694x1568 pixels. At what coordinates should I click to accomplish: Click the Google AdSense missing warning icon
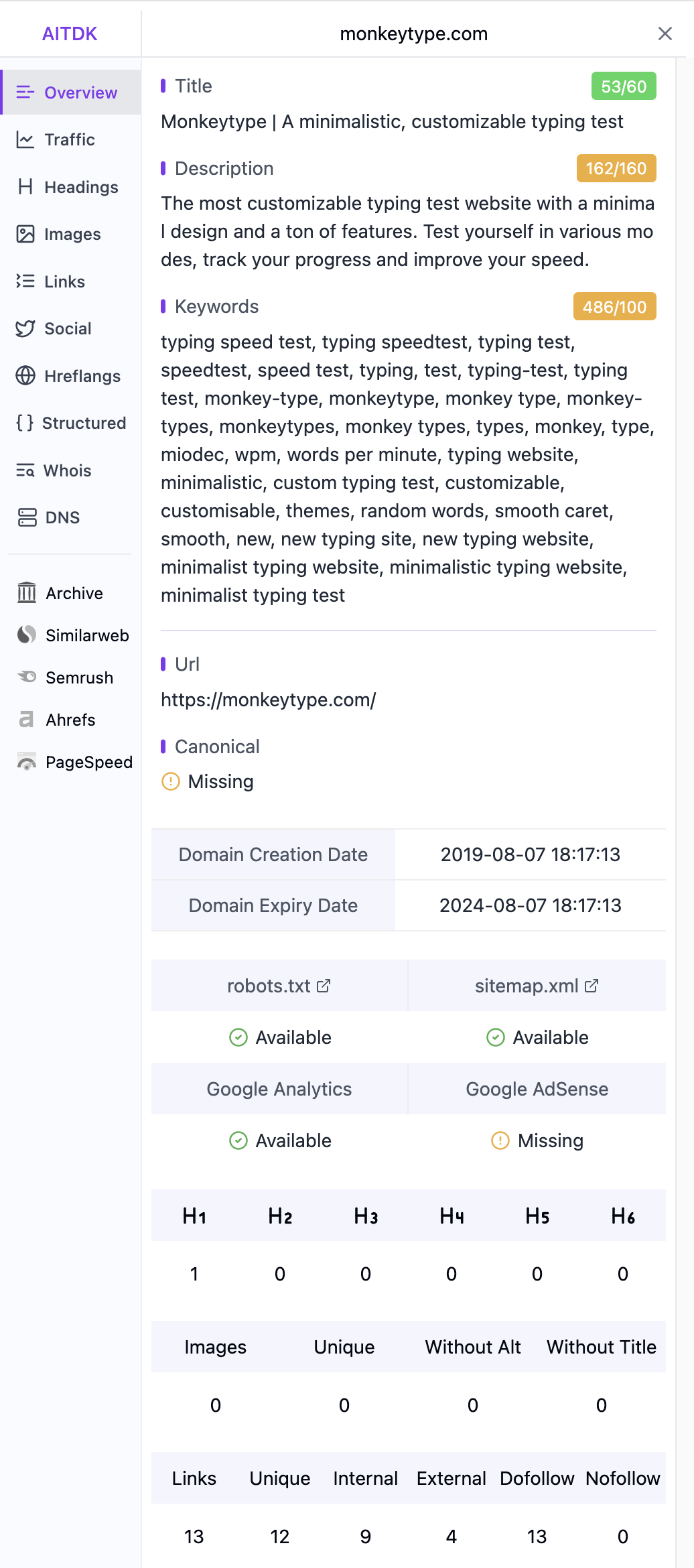(x=500, y=1140)
